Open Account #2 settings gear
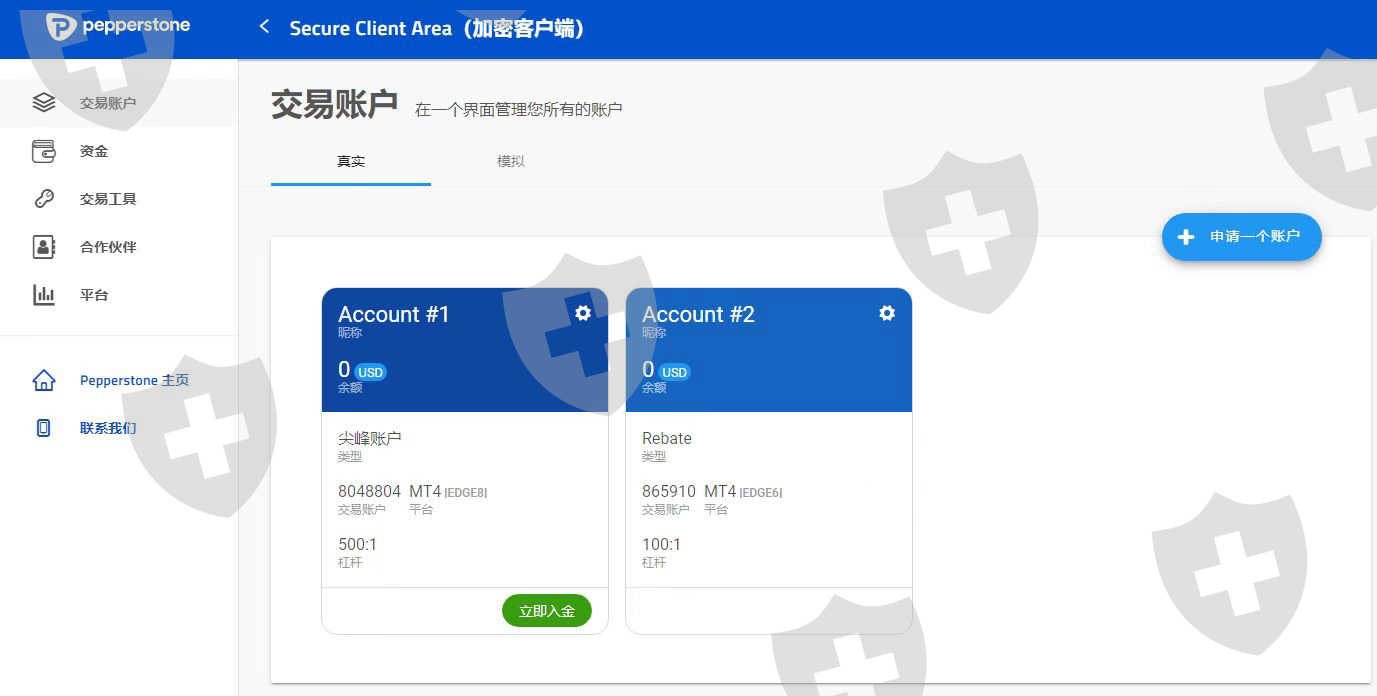The image size is (1377, 696). click(887, 313)
